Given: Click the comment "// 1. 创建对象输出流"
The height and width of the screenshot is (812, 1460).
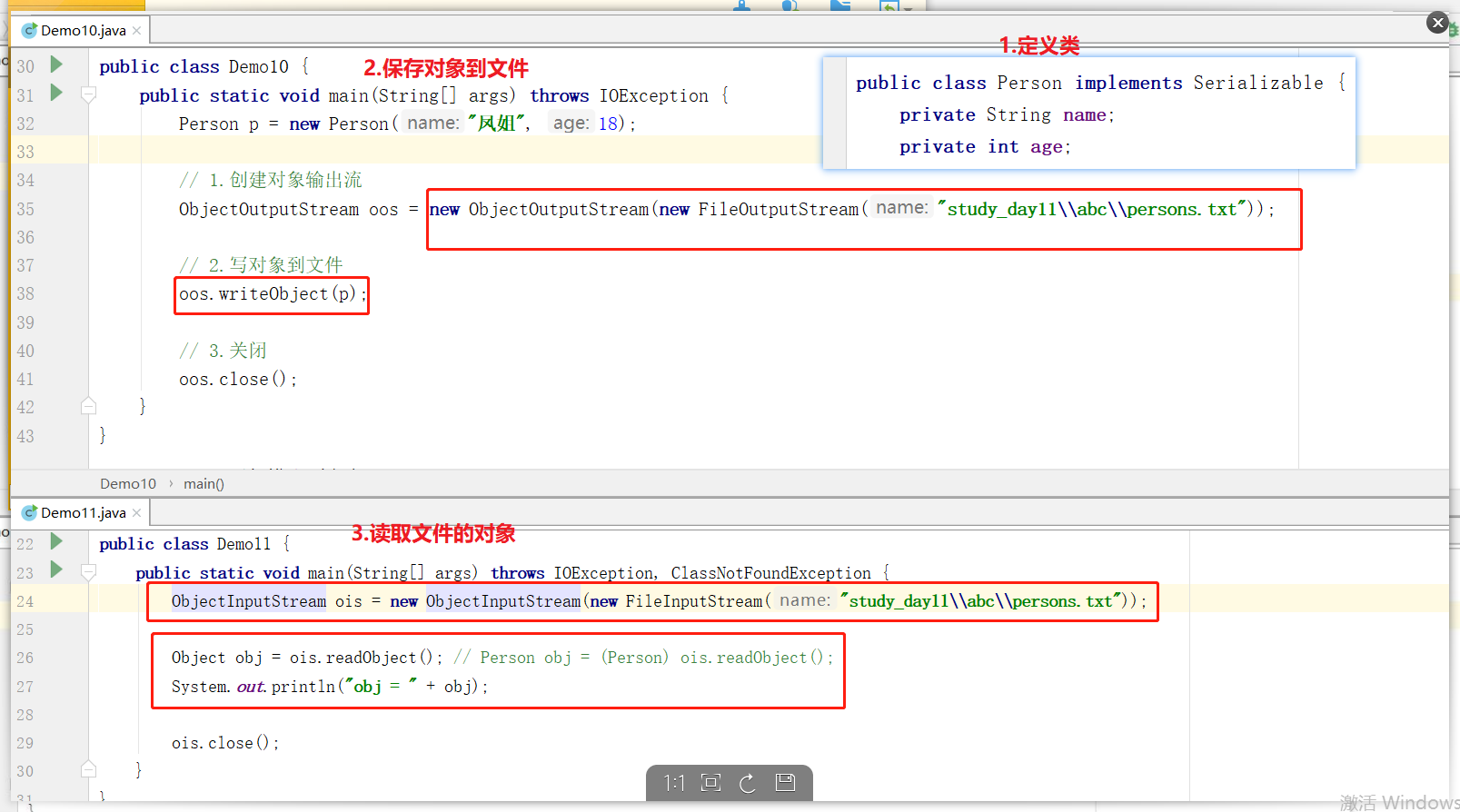Looking at the screenshot, I should [x=271, y=180].
